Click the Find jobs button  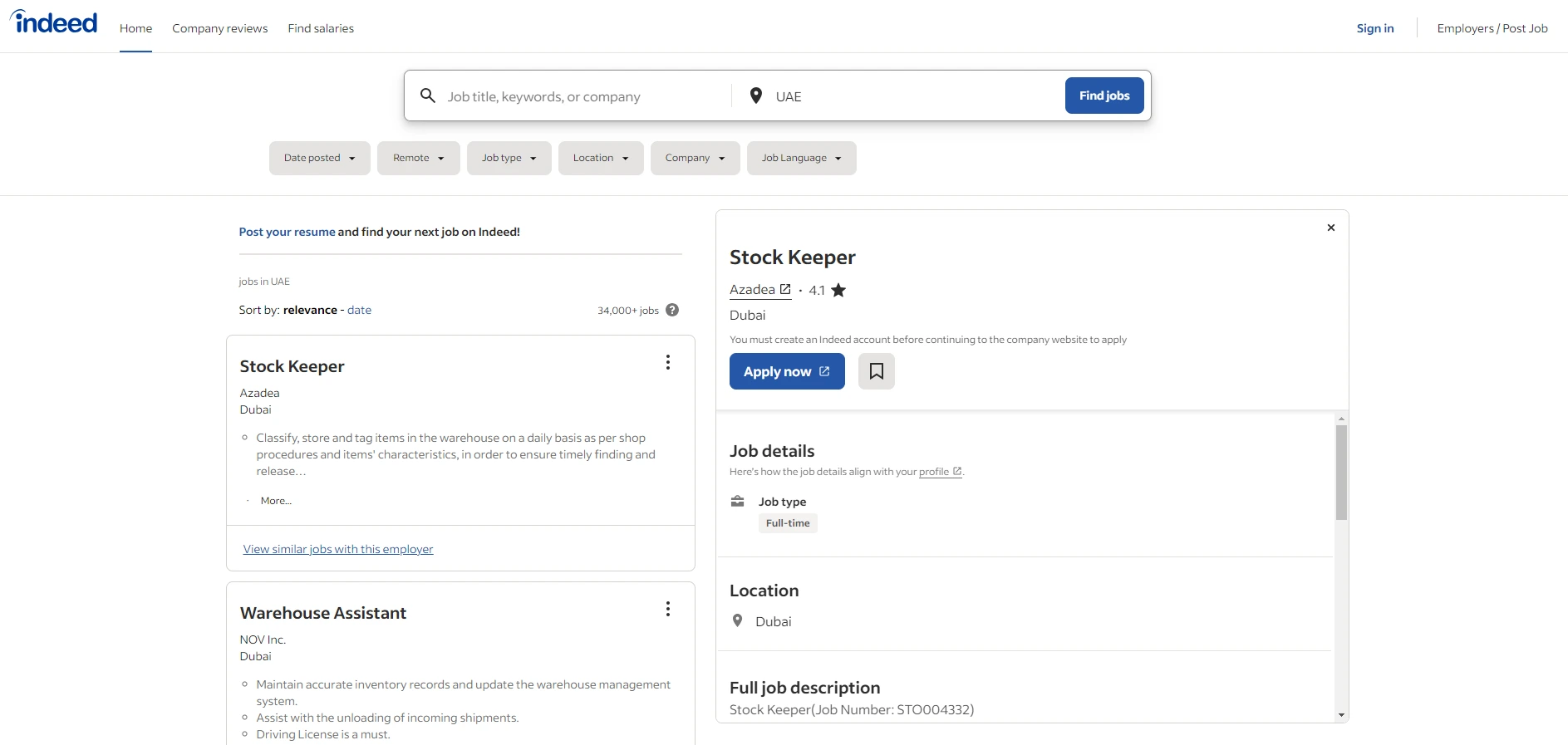(1104, 96)
